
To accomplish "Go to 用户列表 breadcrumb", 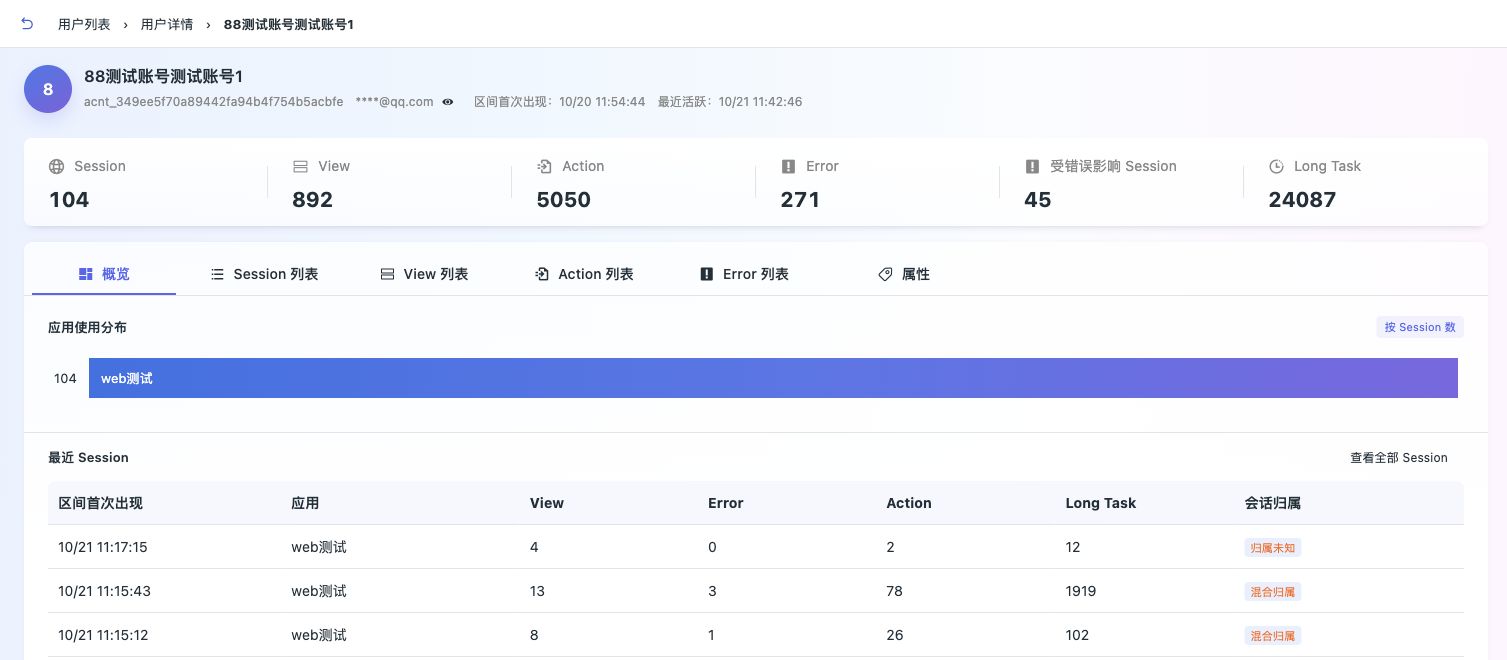I will coord(84,24).
